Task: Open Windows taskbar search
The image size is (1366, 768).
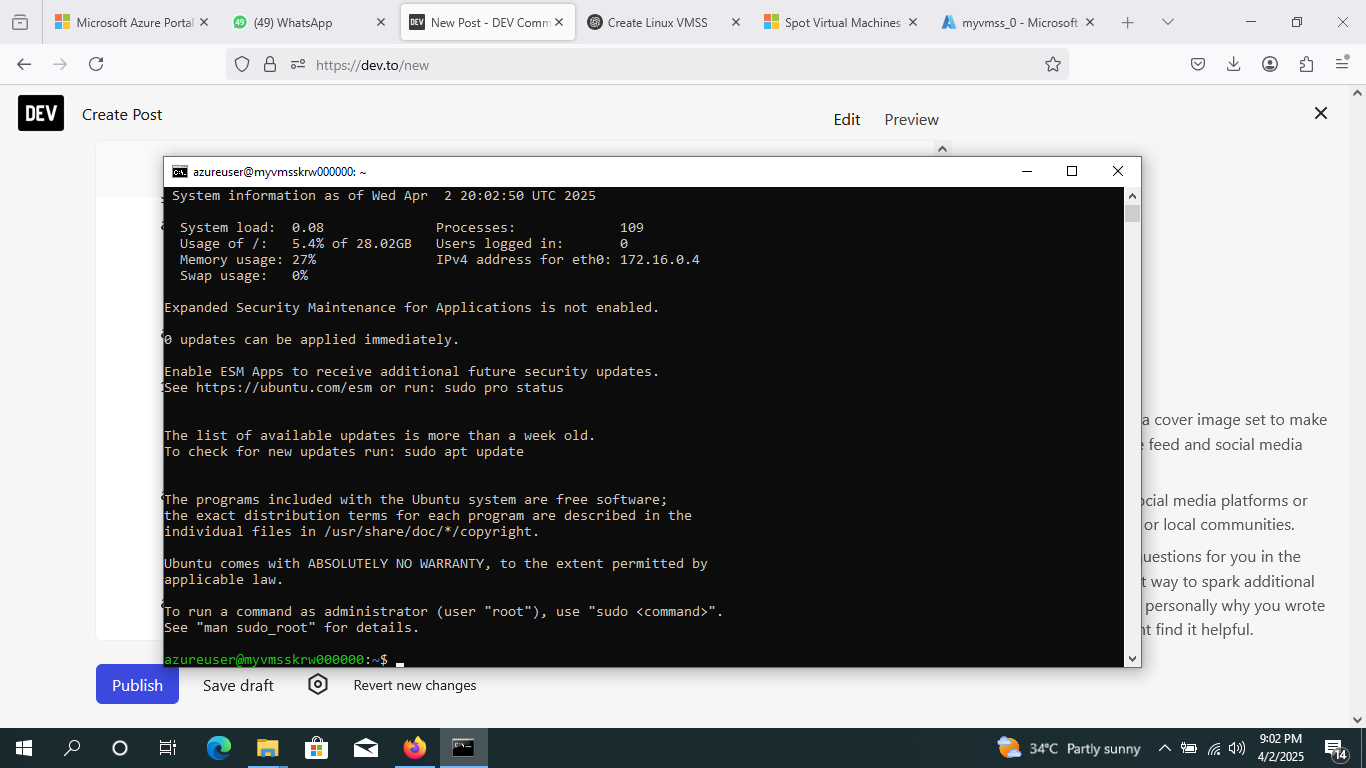Action: [x=72, y=747]
